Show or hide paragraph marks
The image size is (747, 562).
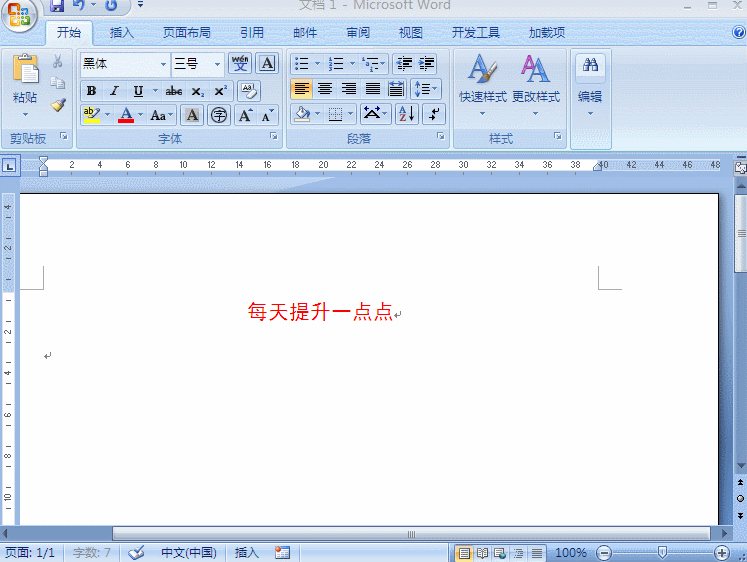(x=434, y=114)
